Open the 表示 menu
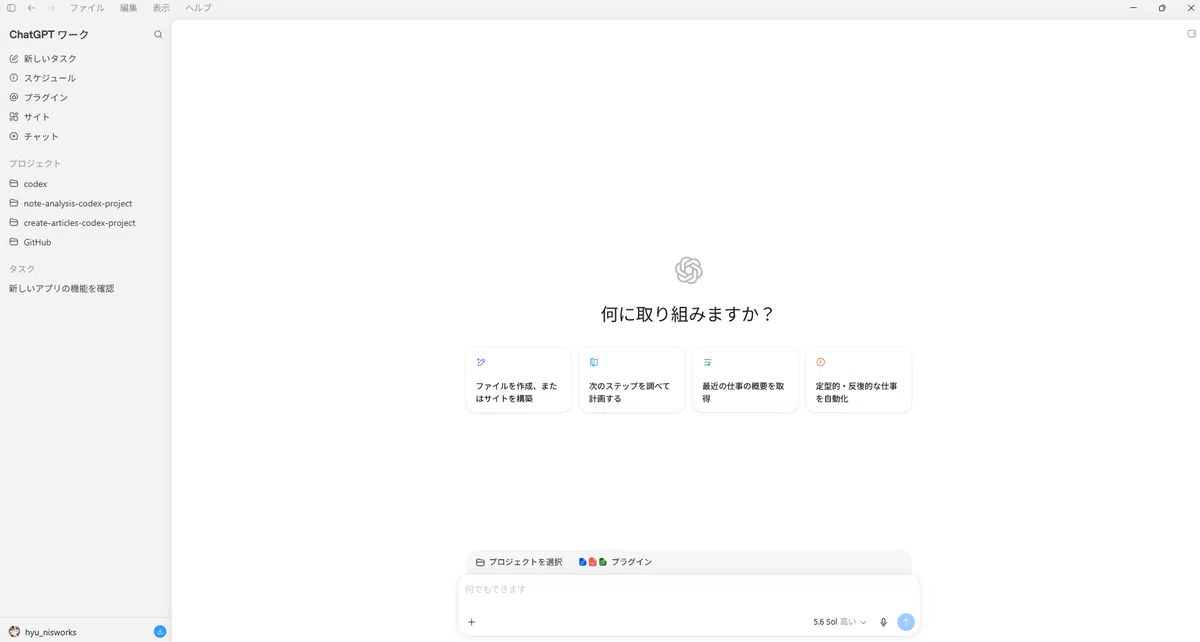 click(161, 7)
